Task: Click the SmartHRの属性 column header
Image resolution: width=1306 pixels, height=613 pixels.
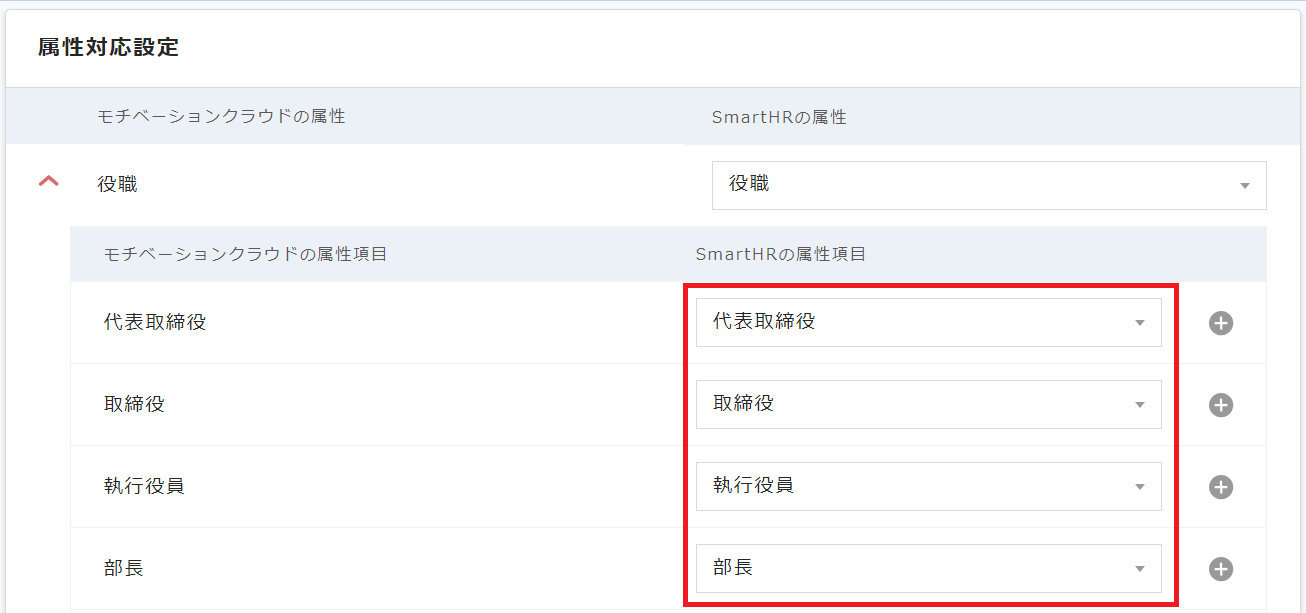Action: [779, 117]
